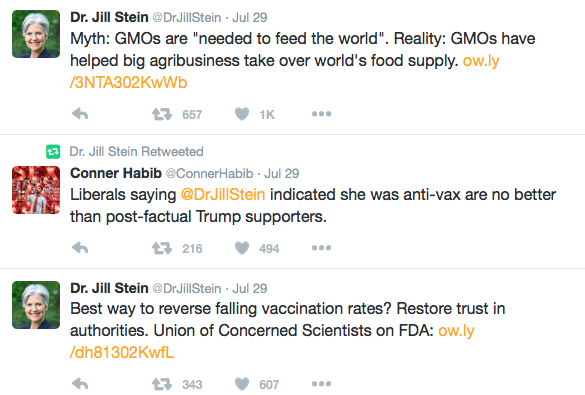Screen dimensions: 585x395
Task: Like the GMOs tweet with 1K likes
Action: [x=242, y=114]
